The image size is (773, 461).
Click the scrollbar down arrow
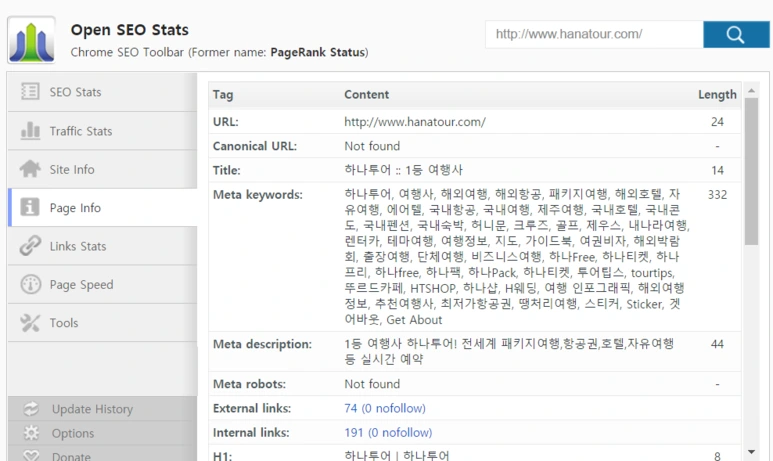point(751,452)
